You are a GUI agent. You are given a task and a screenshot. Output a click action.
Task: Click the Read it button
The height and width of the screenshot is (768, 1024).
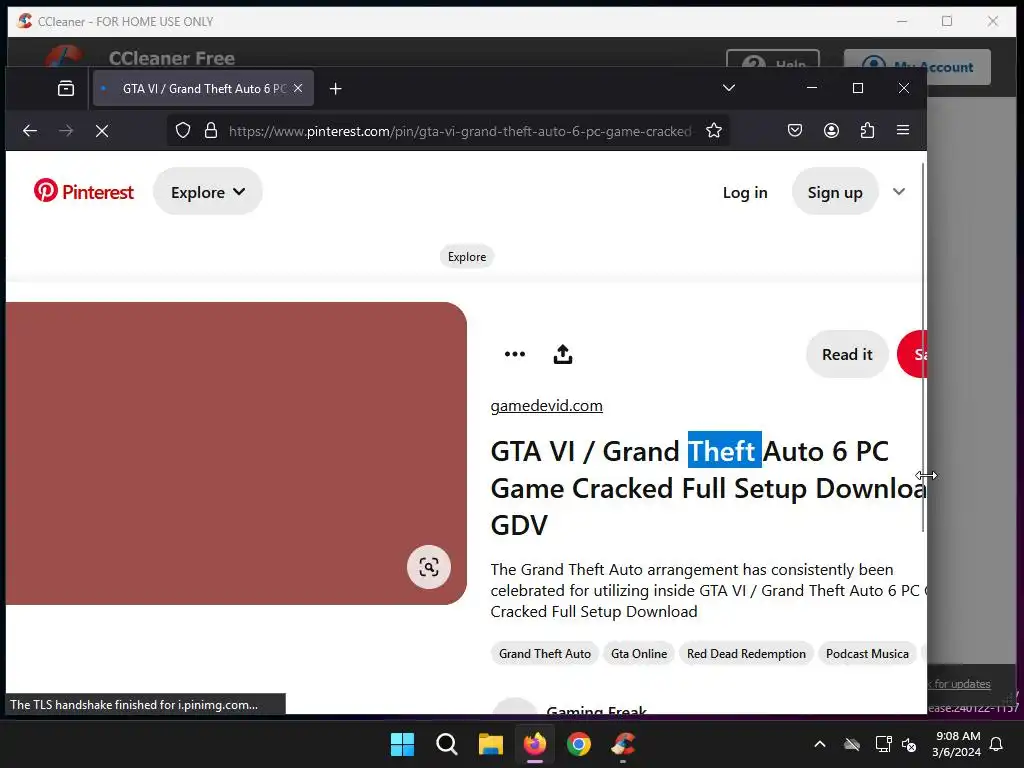[x=847, y=355]
